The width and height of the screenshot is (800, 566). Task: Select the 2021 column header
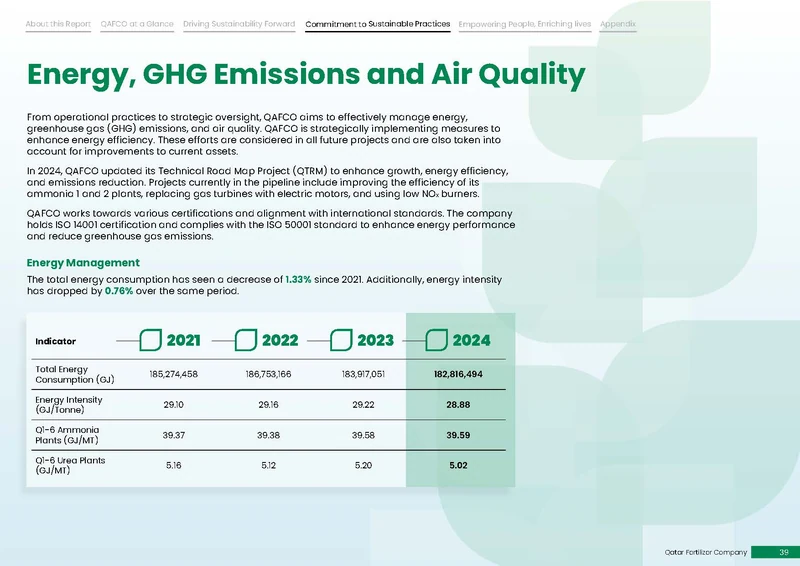(x=184, y=340)
